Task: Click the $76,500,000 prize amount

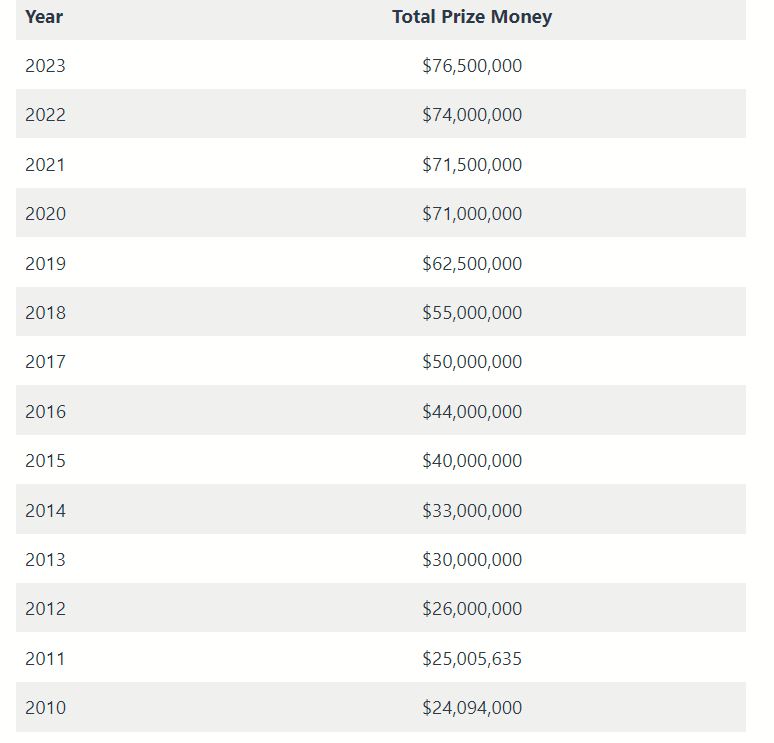Action: click(472, 66)
